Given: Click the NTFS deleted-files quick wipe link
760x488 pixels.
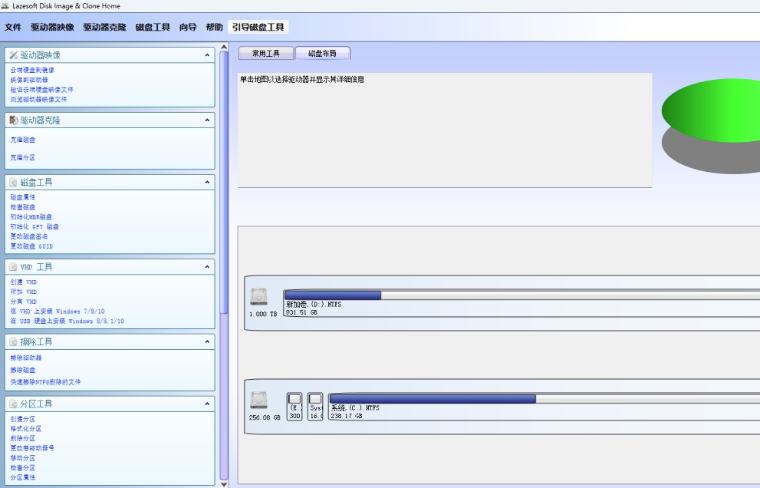Looking at the screenshot, I should pyautogui.click(x=46, y=382).
